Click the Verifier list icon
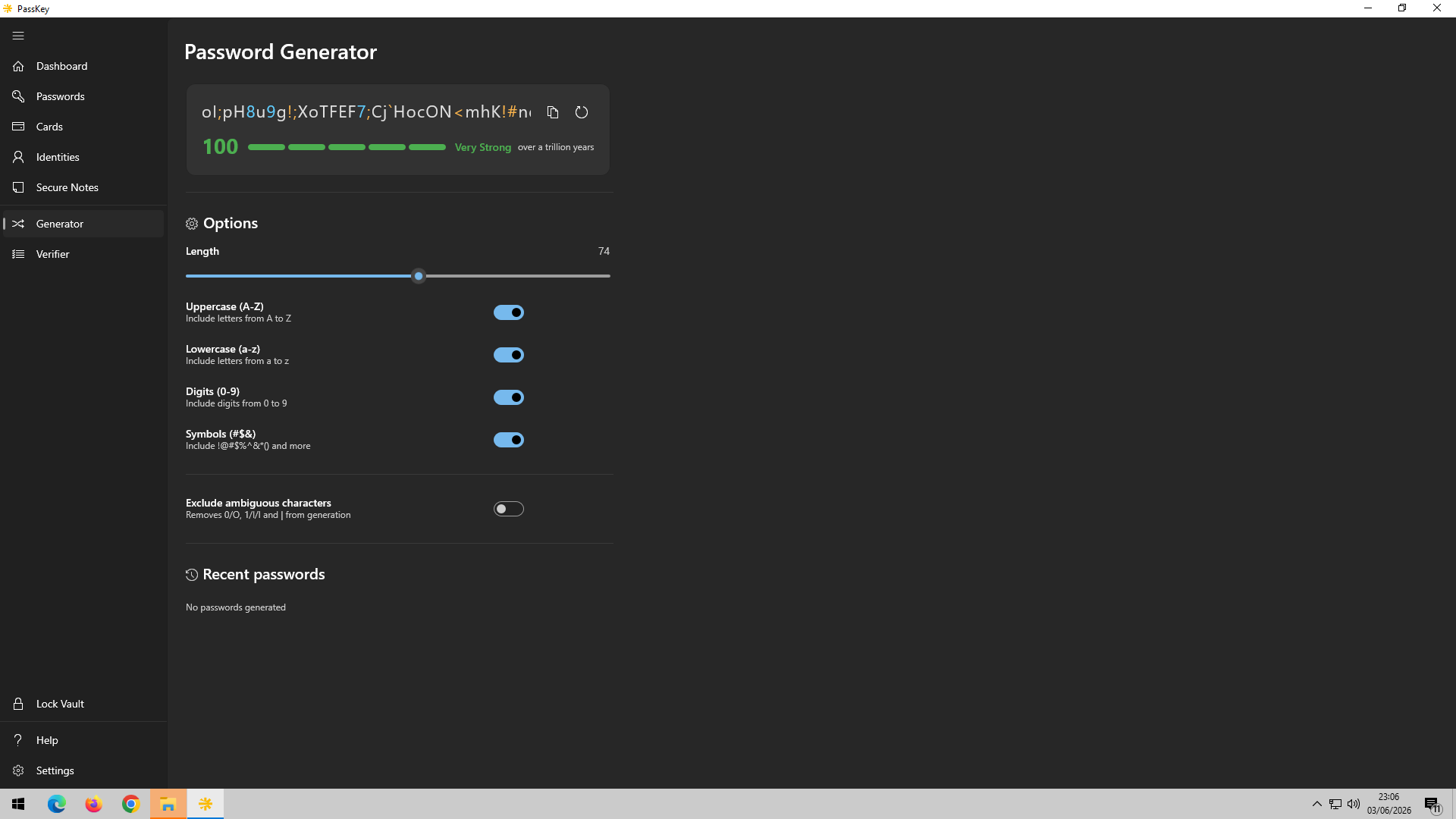The height and width of the screenshot is (819, 1456). [18, 254]
